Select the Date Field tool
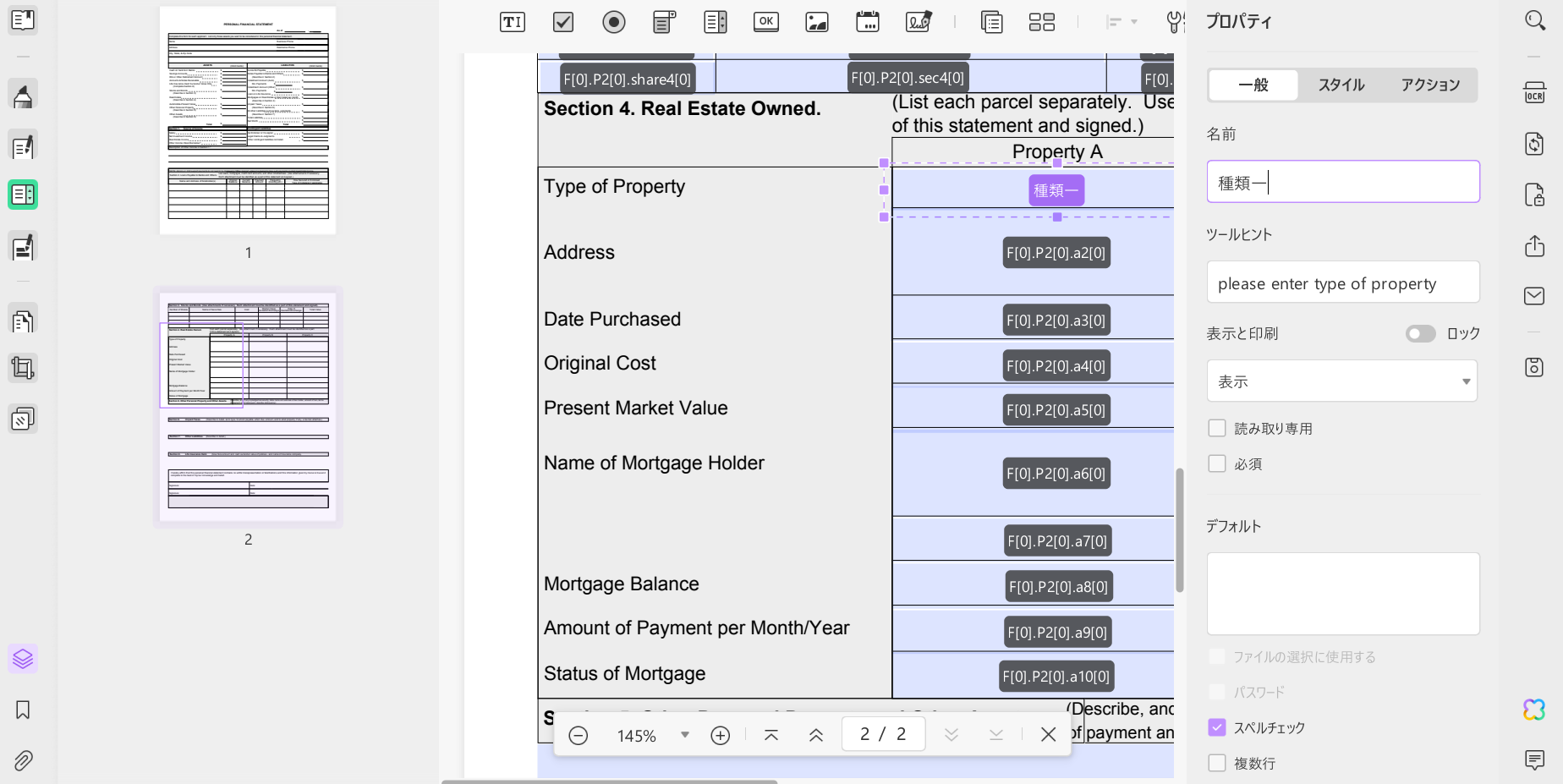This screenshot has width=1563, height=784. click(868, 22)
